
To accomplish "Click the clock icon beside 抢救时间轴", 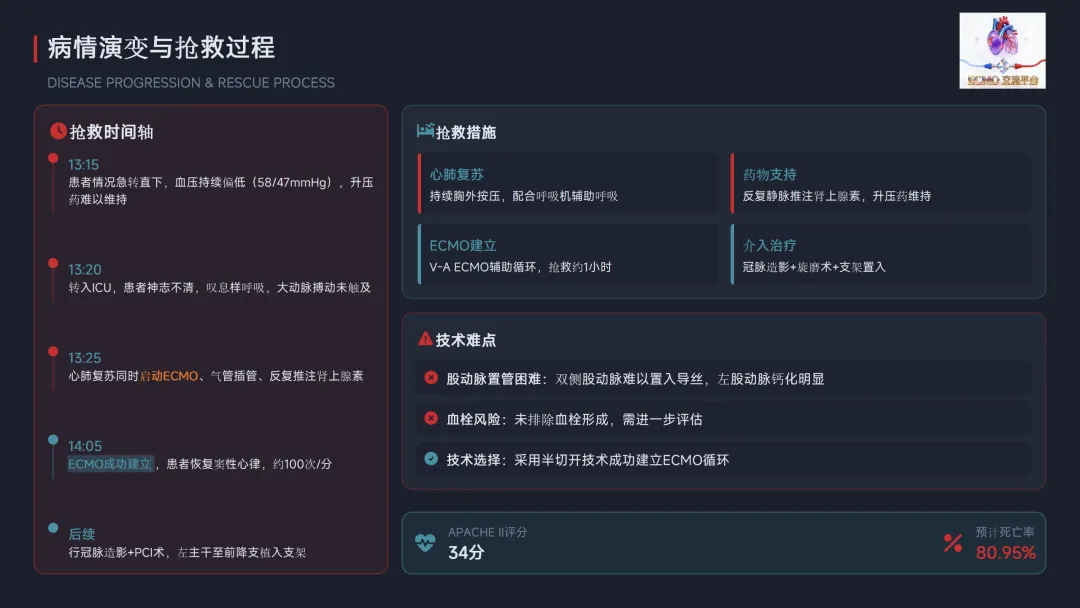I will coord(58,131).
